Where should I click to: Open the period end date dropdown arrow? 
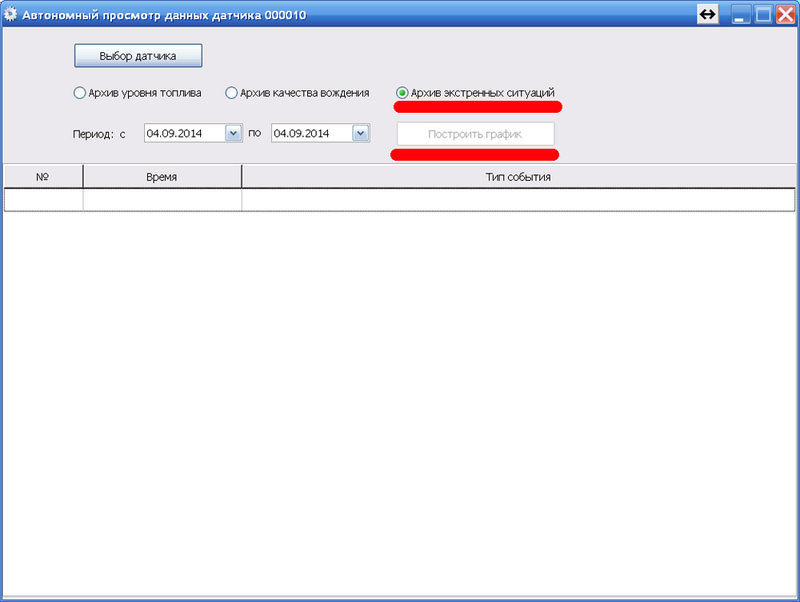(x=360, y=133)
